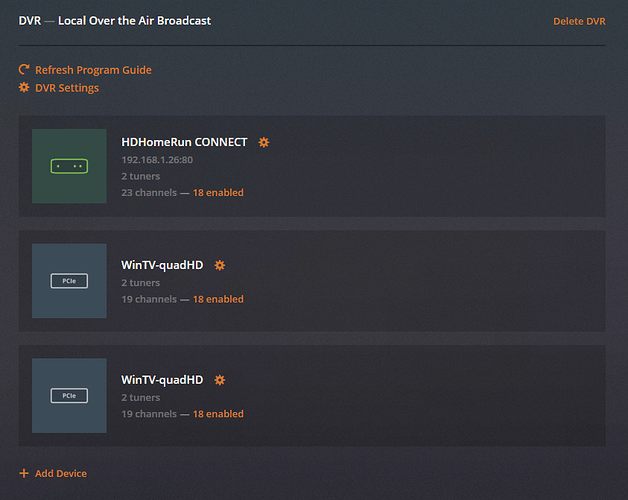Open gear icon beside the bottom WinTV-quadHD card
Screen dimensions: 628x500
tap(219, 380)
